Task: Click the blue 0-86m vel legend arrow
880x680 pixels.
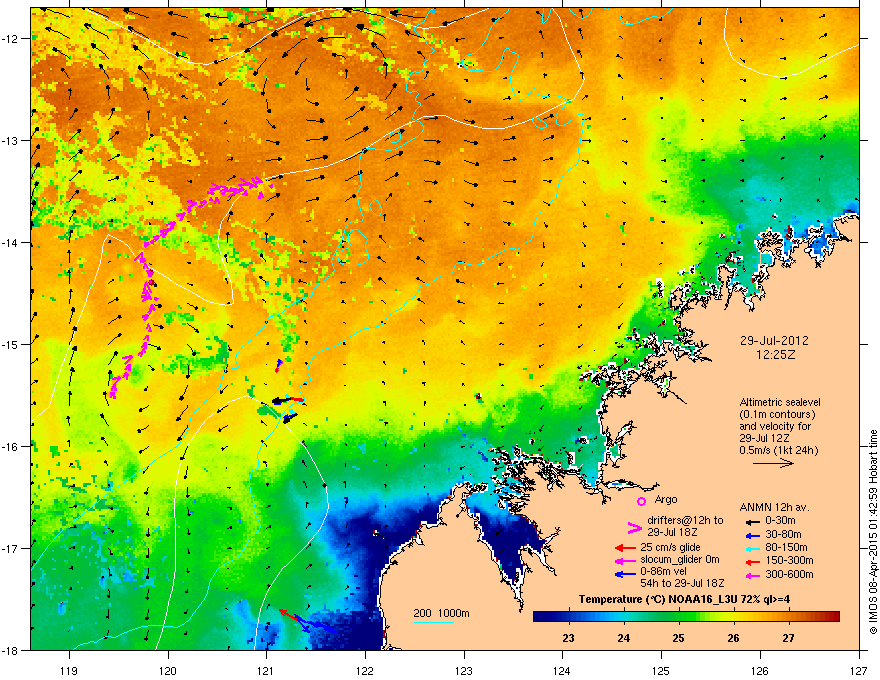Action: pyautogui.click(x=625, y=574)
